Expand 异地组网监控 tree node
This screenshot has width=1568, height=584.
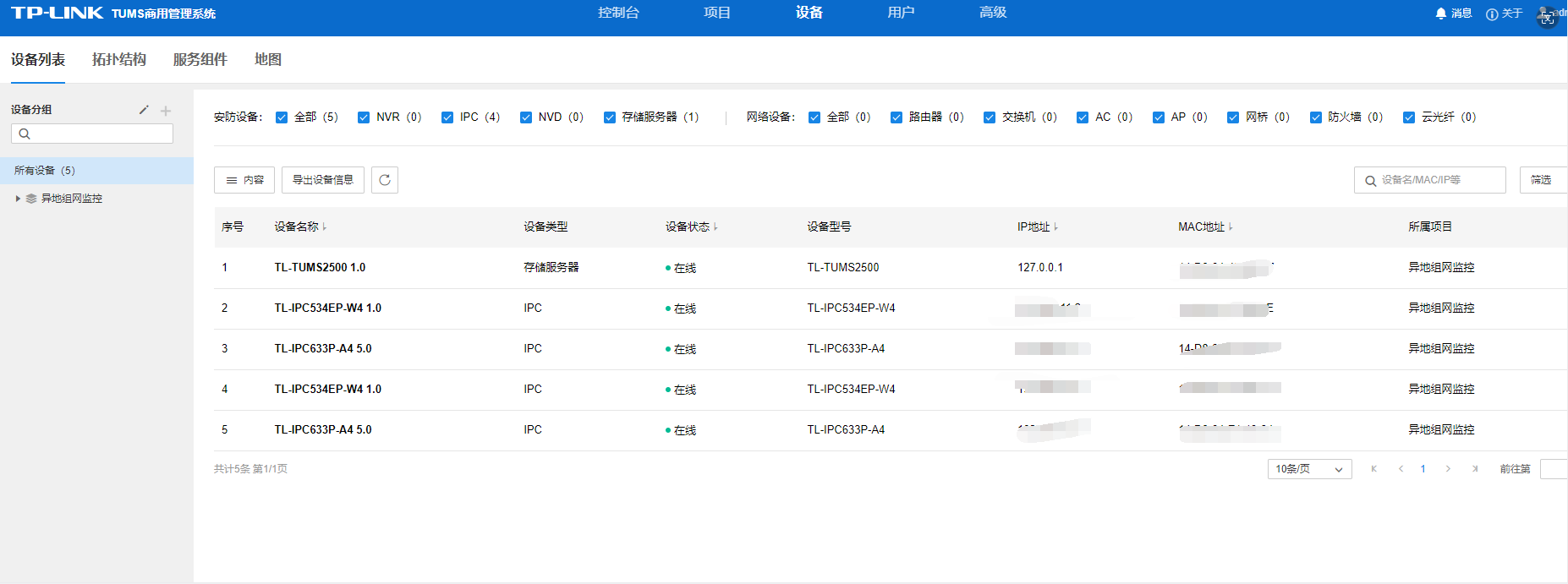18,199
